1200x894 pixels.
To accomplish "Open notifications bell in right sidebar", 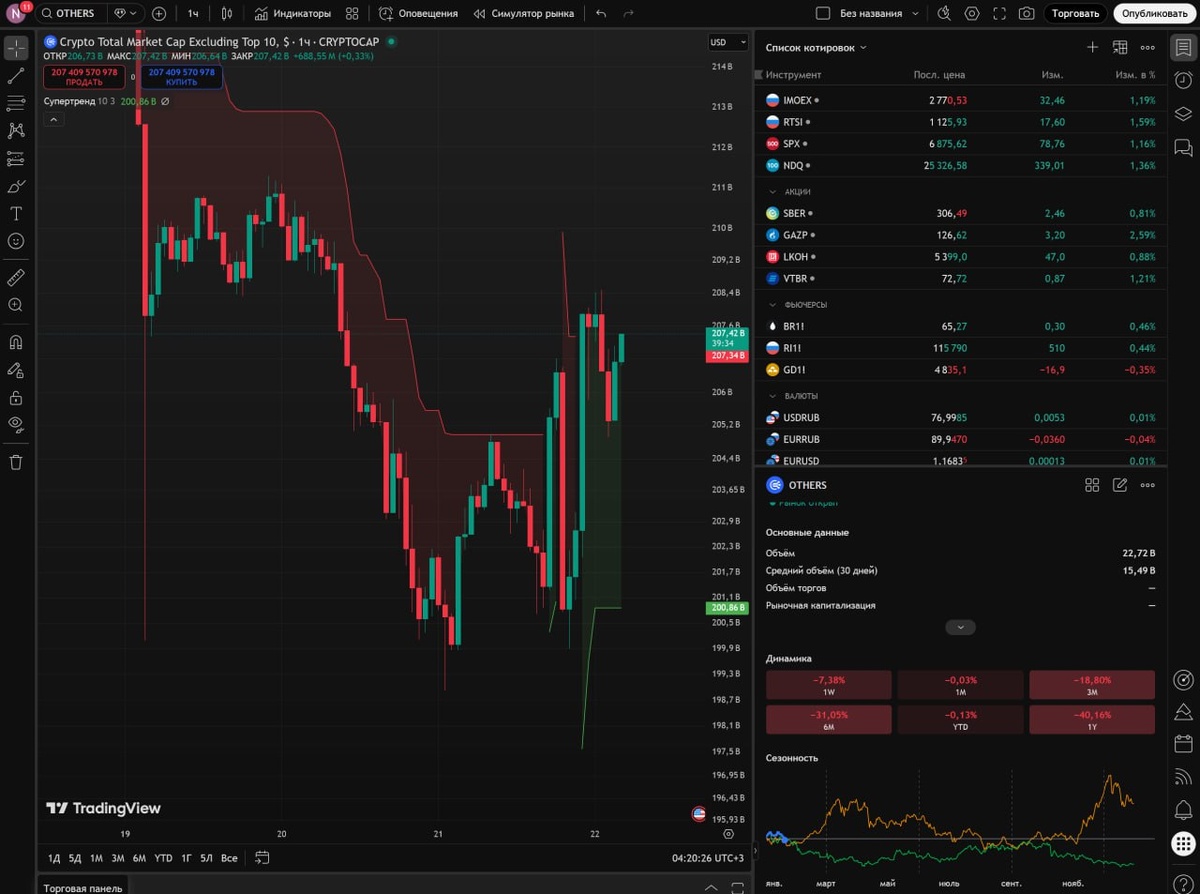I will pos(1183,808).
